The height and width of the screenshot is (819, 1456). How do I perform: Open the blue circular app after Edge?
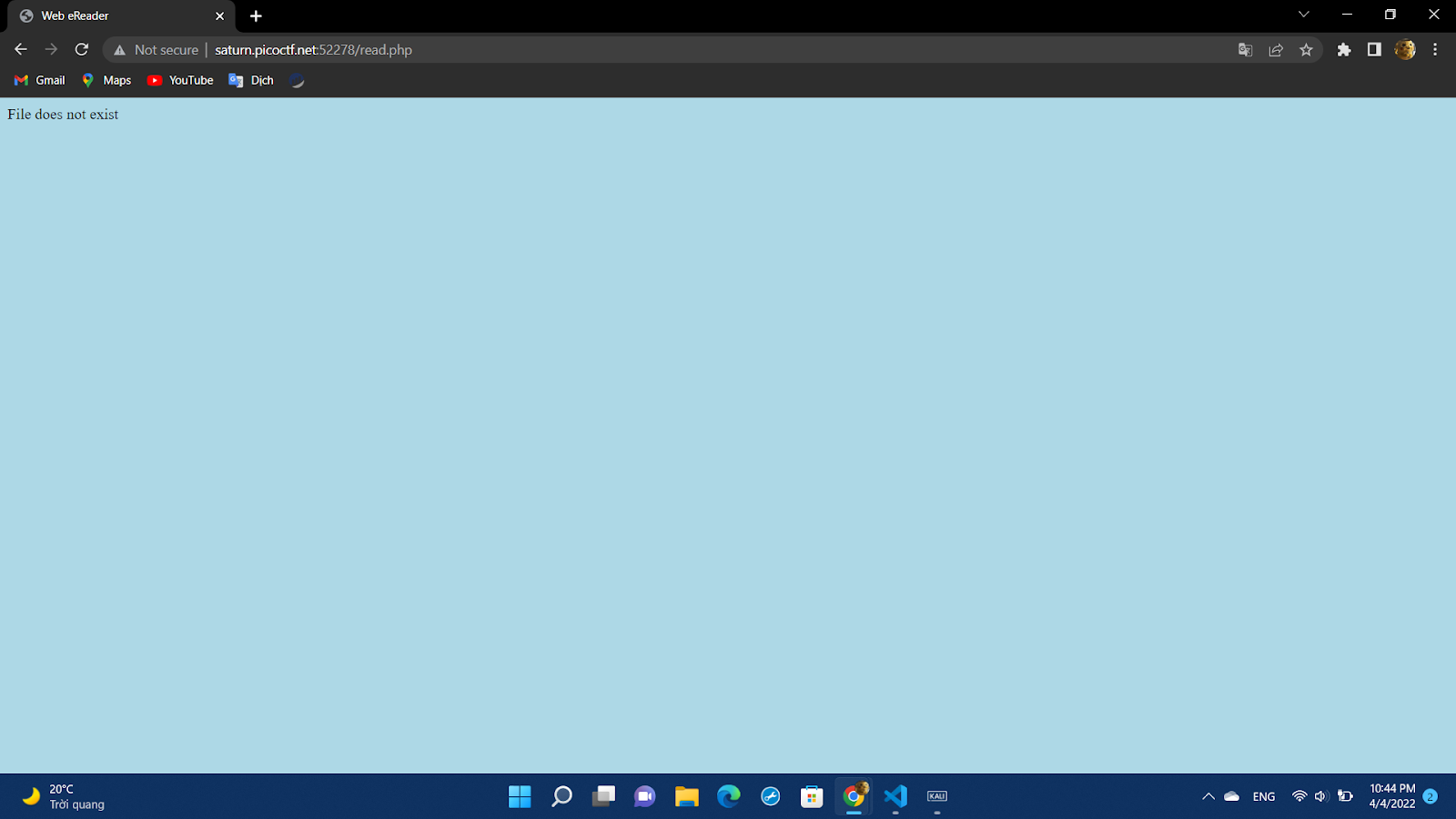(x=771, y=796)
